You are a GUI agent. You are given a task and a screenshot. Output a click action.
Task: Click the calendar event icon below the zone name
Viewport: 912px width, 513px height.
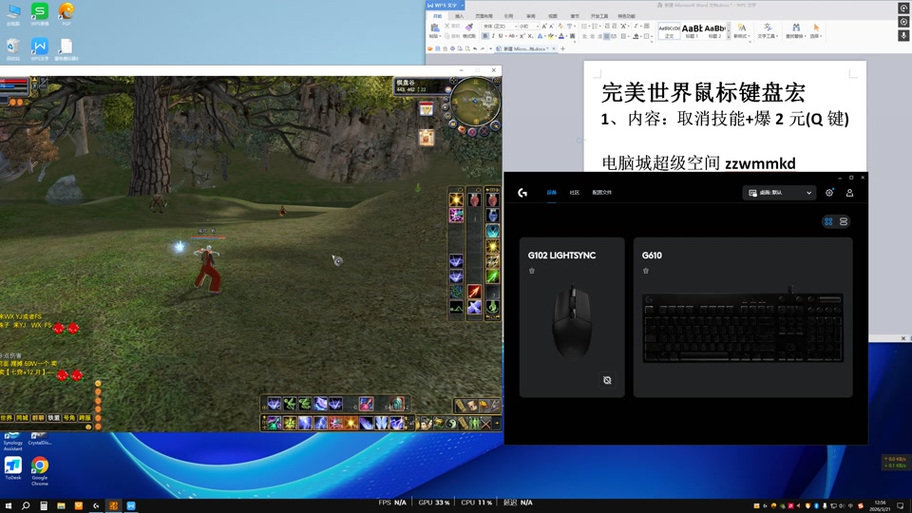[x=426, y=109]
